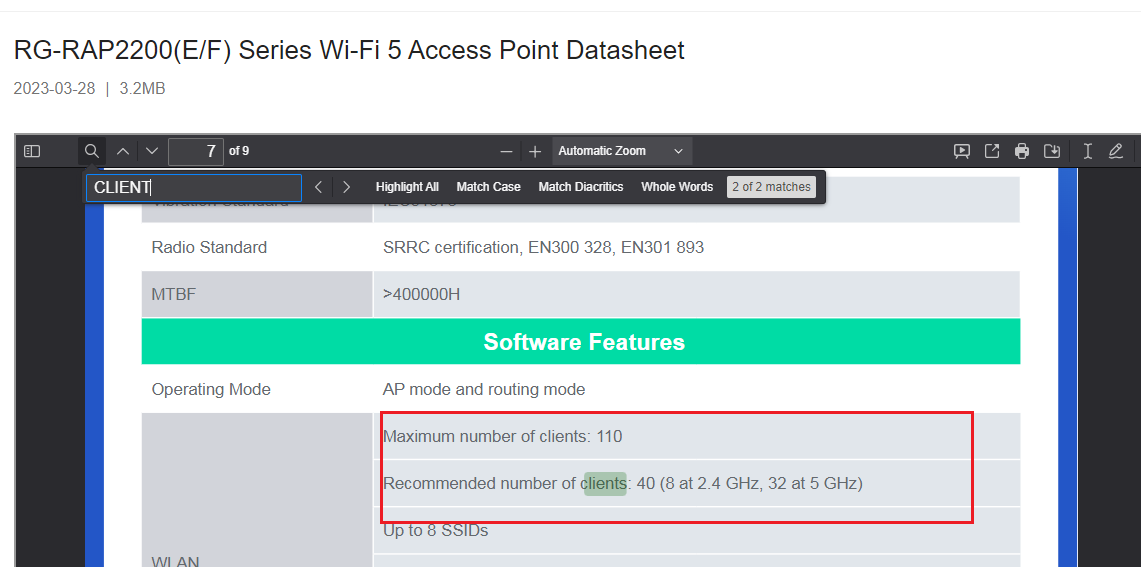Click the 'of 9' page count
The height and width of the screenshot is (567, 1141).
click(x=239, y=151)
